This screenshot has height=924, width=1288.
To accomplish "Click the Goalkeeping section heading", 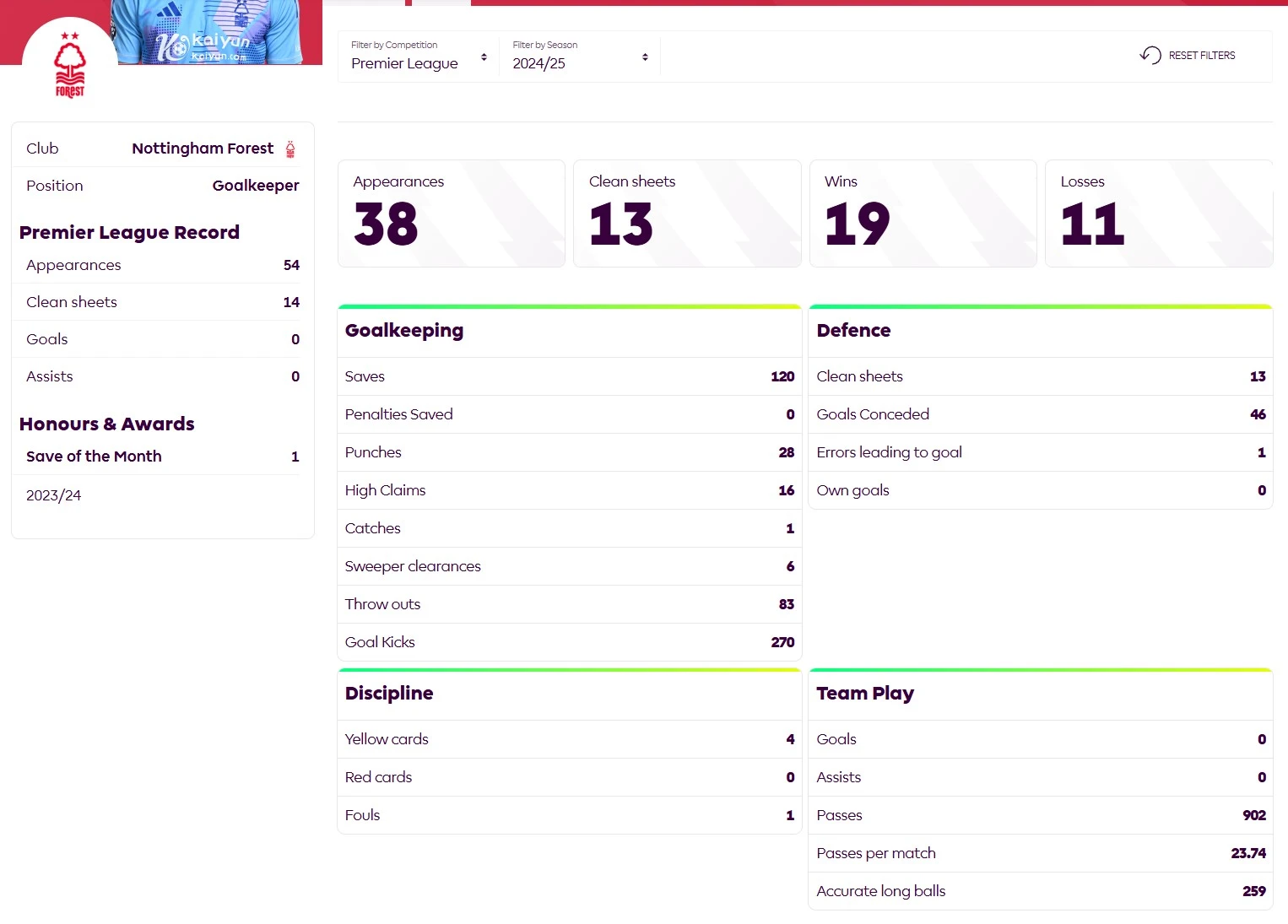I will (404, 331).
